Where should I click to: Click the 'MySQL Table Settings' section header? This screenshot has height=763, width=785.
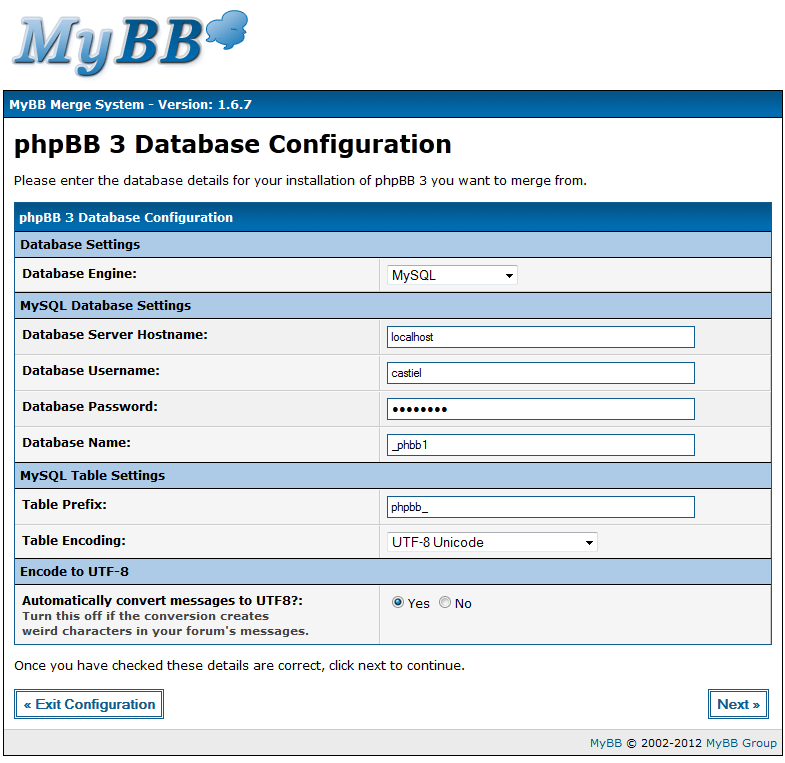point(393,476)
